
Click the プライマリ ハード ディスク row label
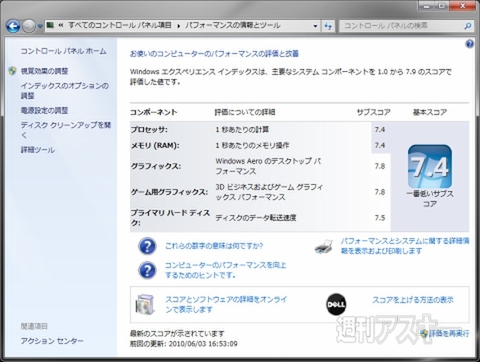tap(170, 218)
